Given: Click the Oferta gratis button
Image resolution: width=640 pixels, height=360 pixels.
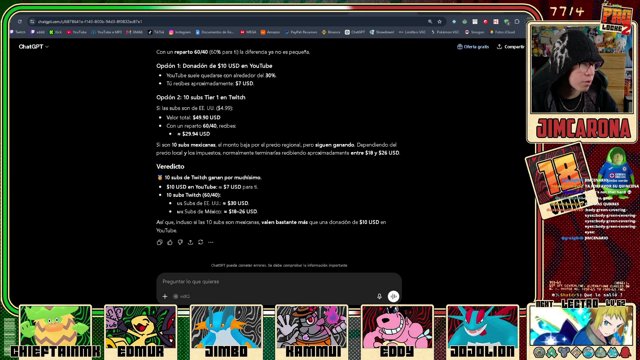Looking at the screenshot, I should [x=473, y=47].
